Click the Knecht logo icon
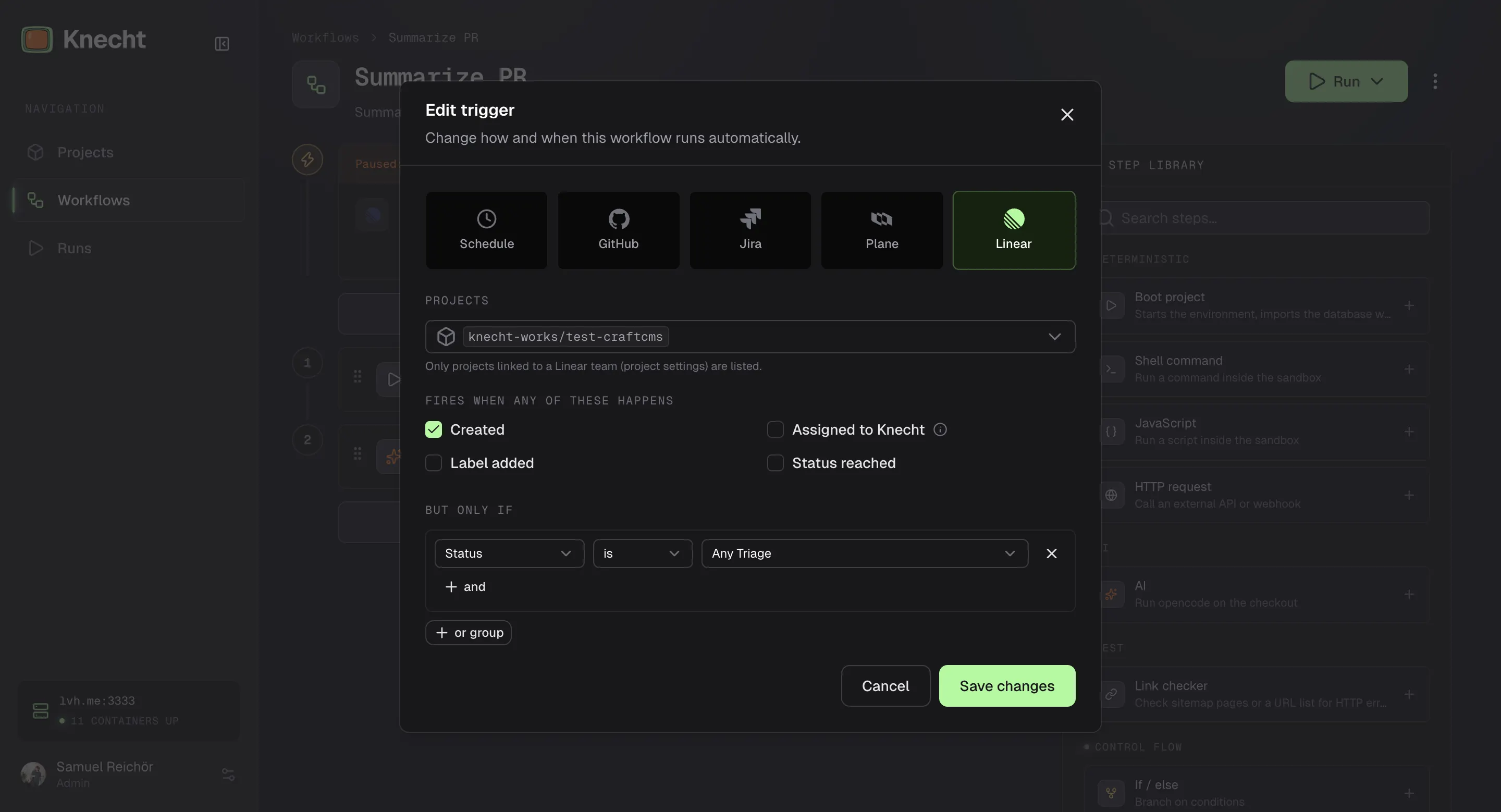 (38, 40)
